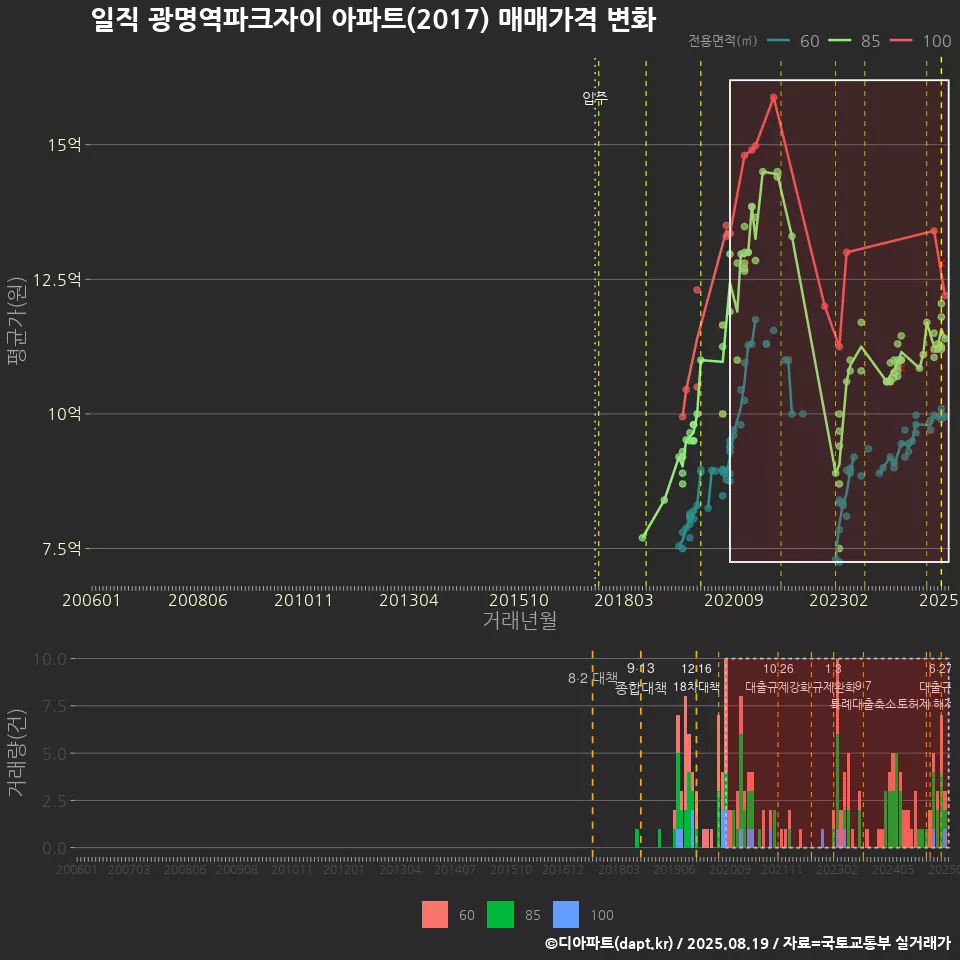The width and height of the screenshot is (960, 960).
Task: Click the '0.0' volume axis tick label
Action: click(54, 848)
